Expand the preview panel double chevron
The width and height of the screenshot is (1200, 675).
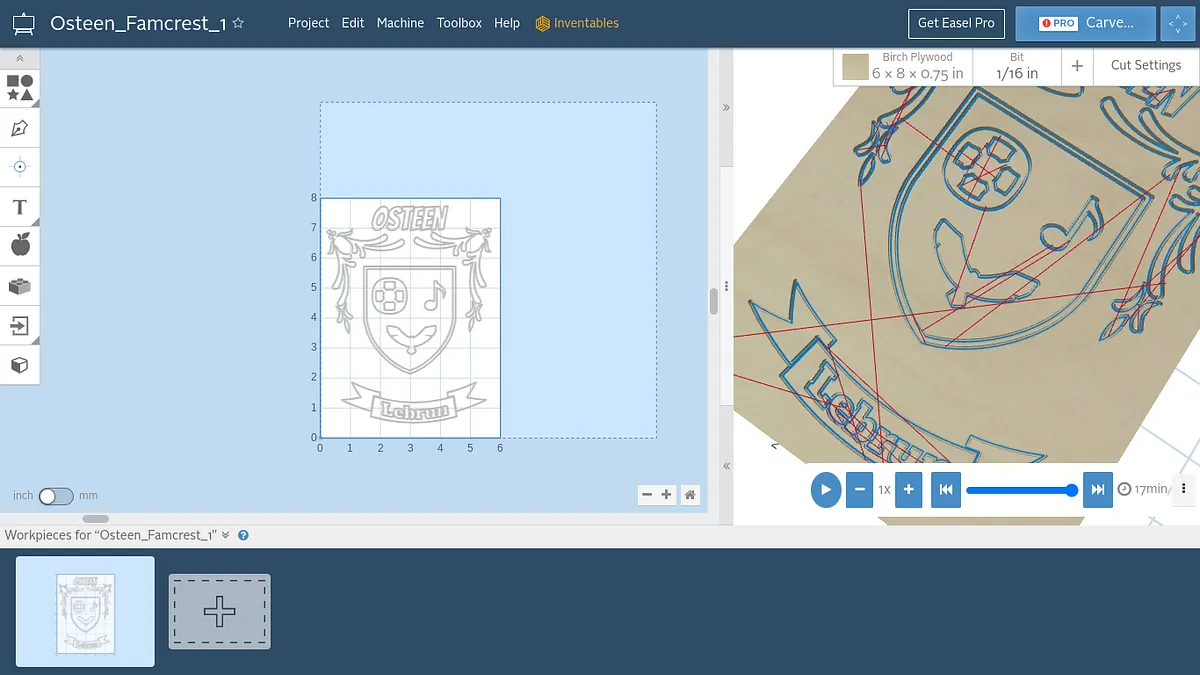tap(726, 108)
